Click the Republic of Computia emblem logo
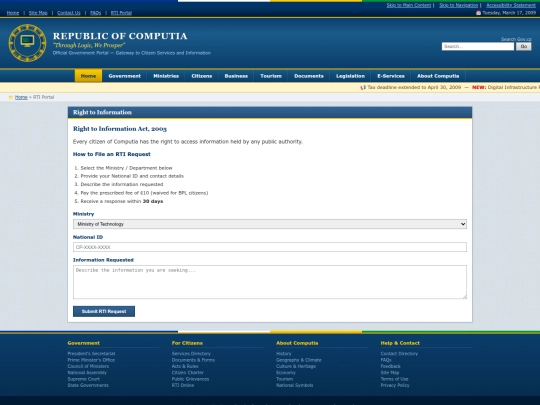This screenshot has height=405, width=540. [x=27, y=43]
